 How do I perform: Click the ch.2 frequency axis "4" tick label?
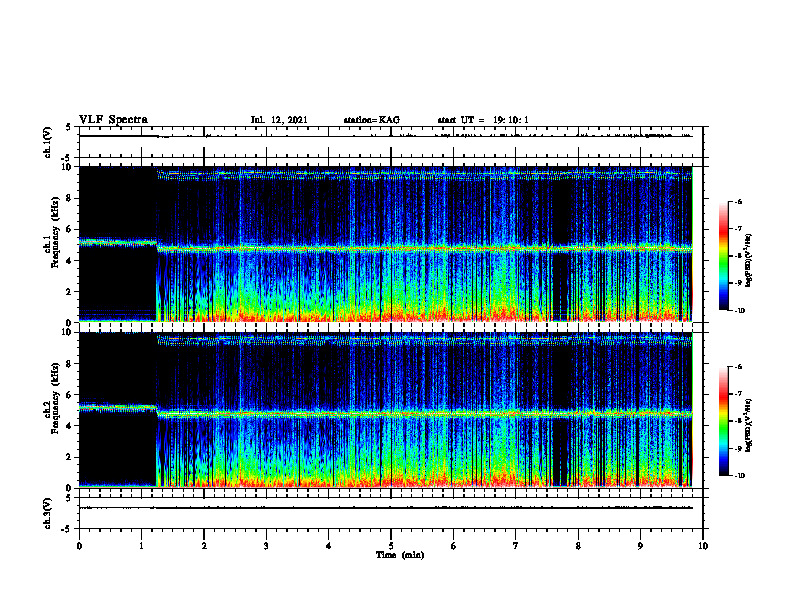point(71,426)
